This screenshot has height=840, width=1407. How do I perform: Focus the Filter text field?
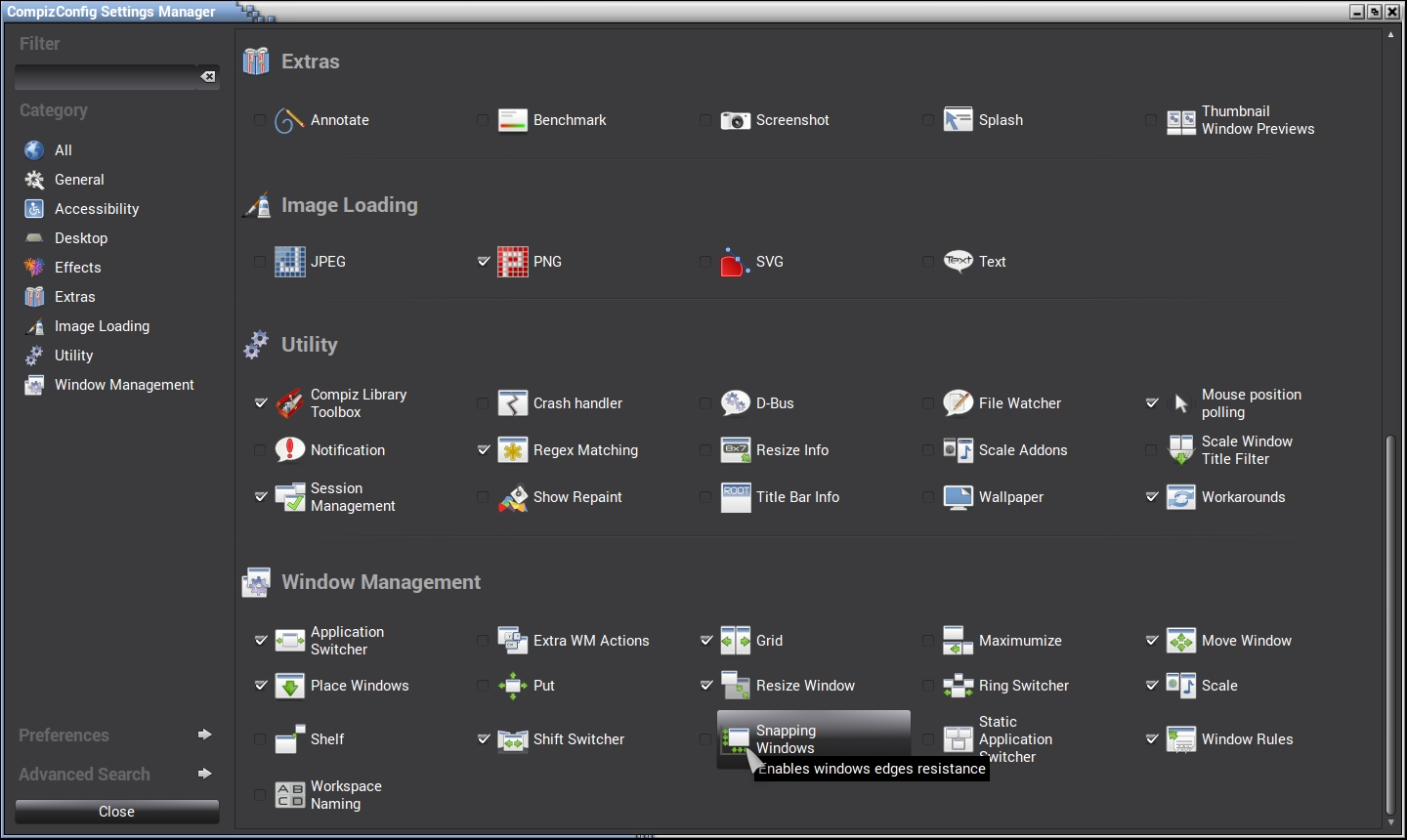(106, 77)
